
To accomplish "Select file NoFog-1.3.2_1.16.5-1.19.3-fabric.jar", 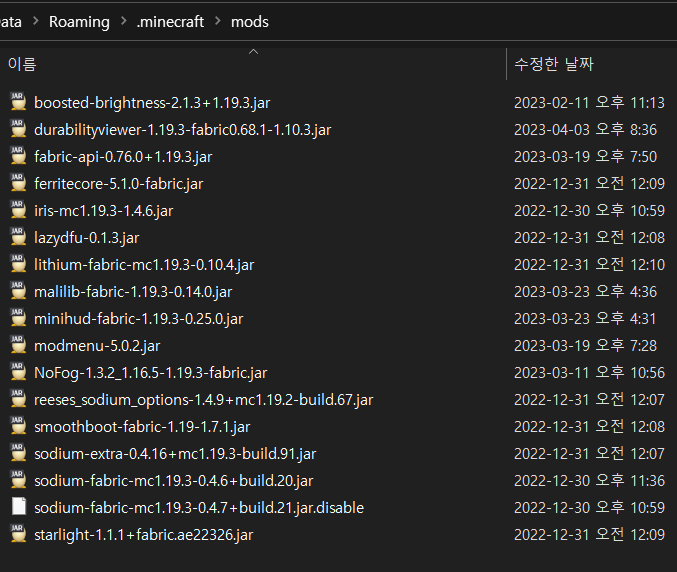I will [151, 373].
